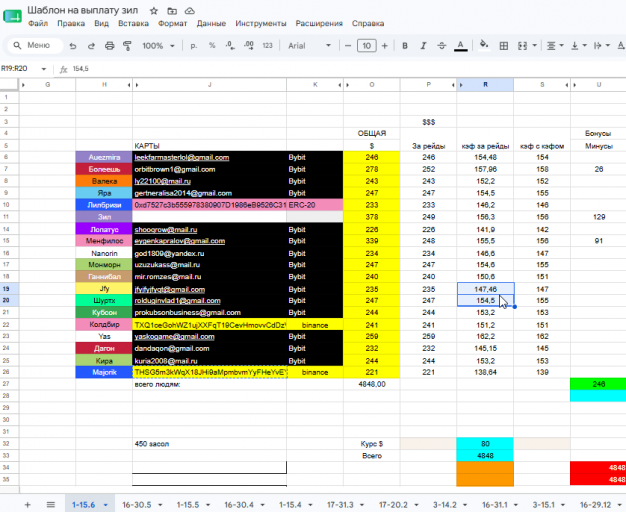Switch to the 16-30.5 sheet tab

(137, 505)
